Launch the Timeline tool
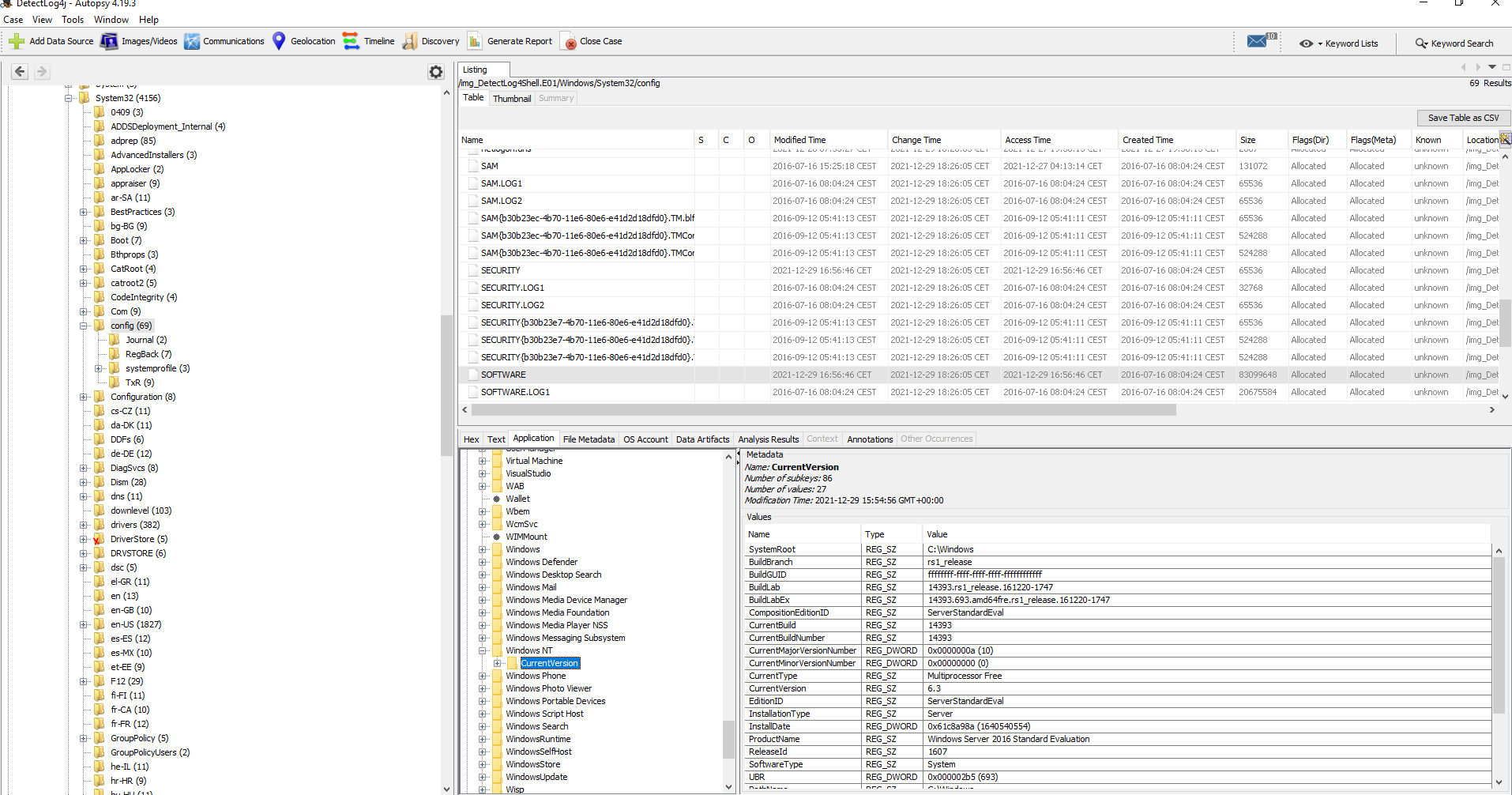The image size is (1512, 795). [352, 41]
